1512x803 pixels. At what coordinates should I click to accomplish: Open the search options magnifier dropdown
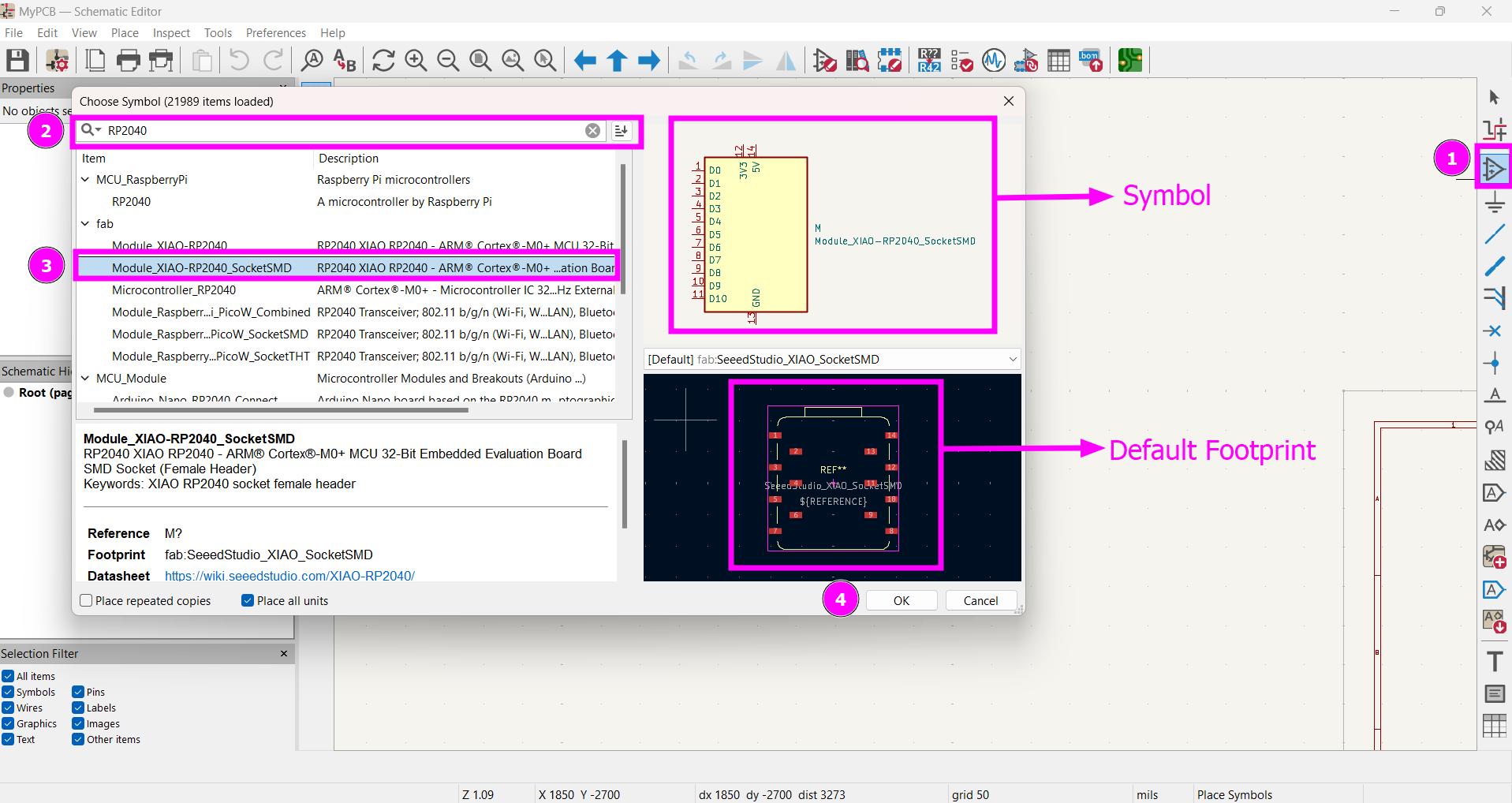coord(91,130)
